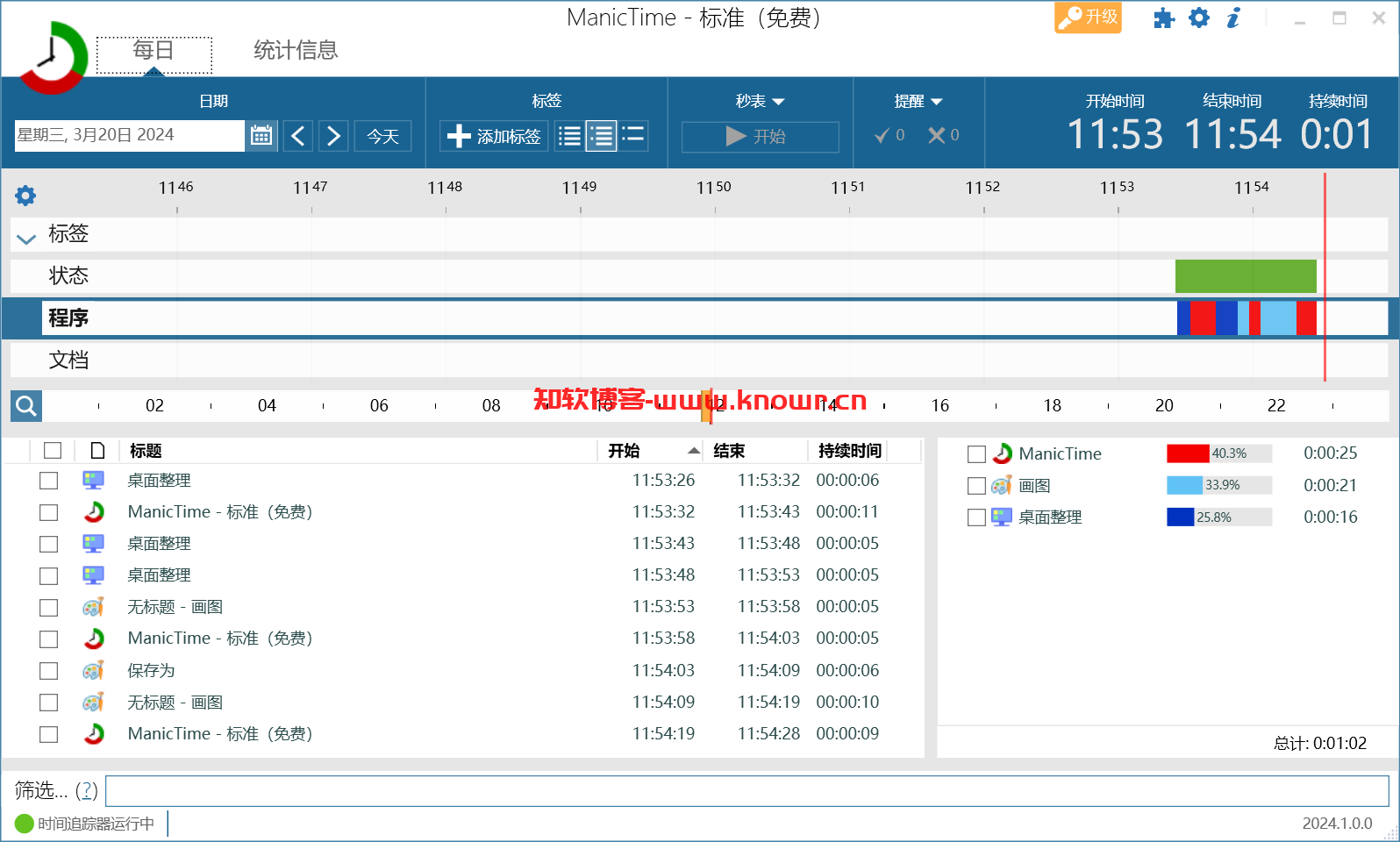Select the 程序 timeline row
Screen dimensions: 1400x842
(x=698, y=318)
